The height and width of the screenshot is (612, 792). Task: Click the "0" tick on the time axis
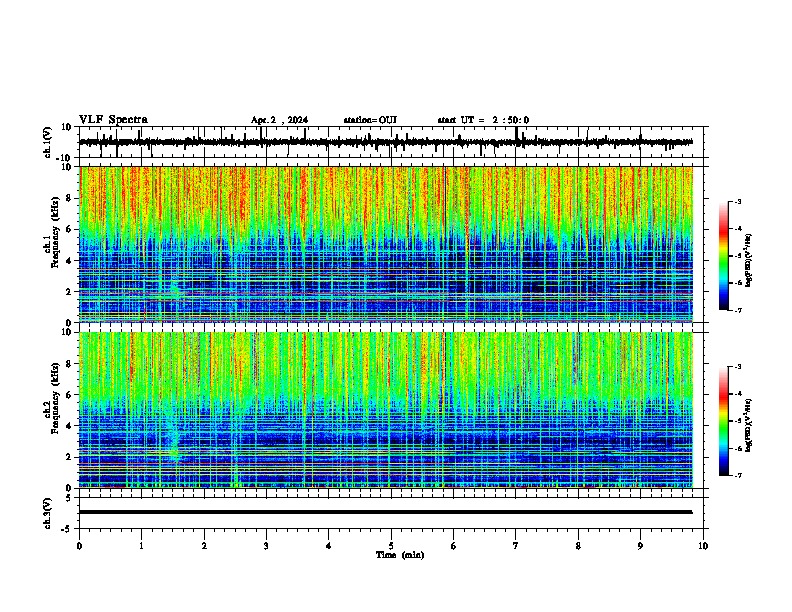point(79,546)
